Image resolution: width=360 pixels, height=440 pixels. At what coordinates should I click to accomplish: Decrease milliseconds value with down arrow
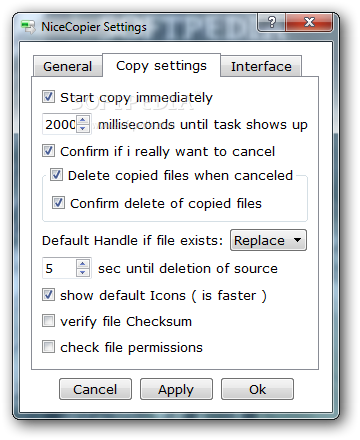[x=83, y=128]
